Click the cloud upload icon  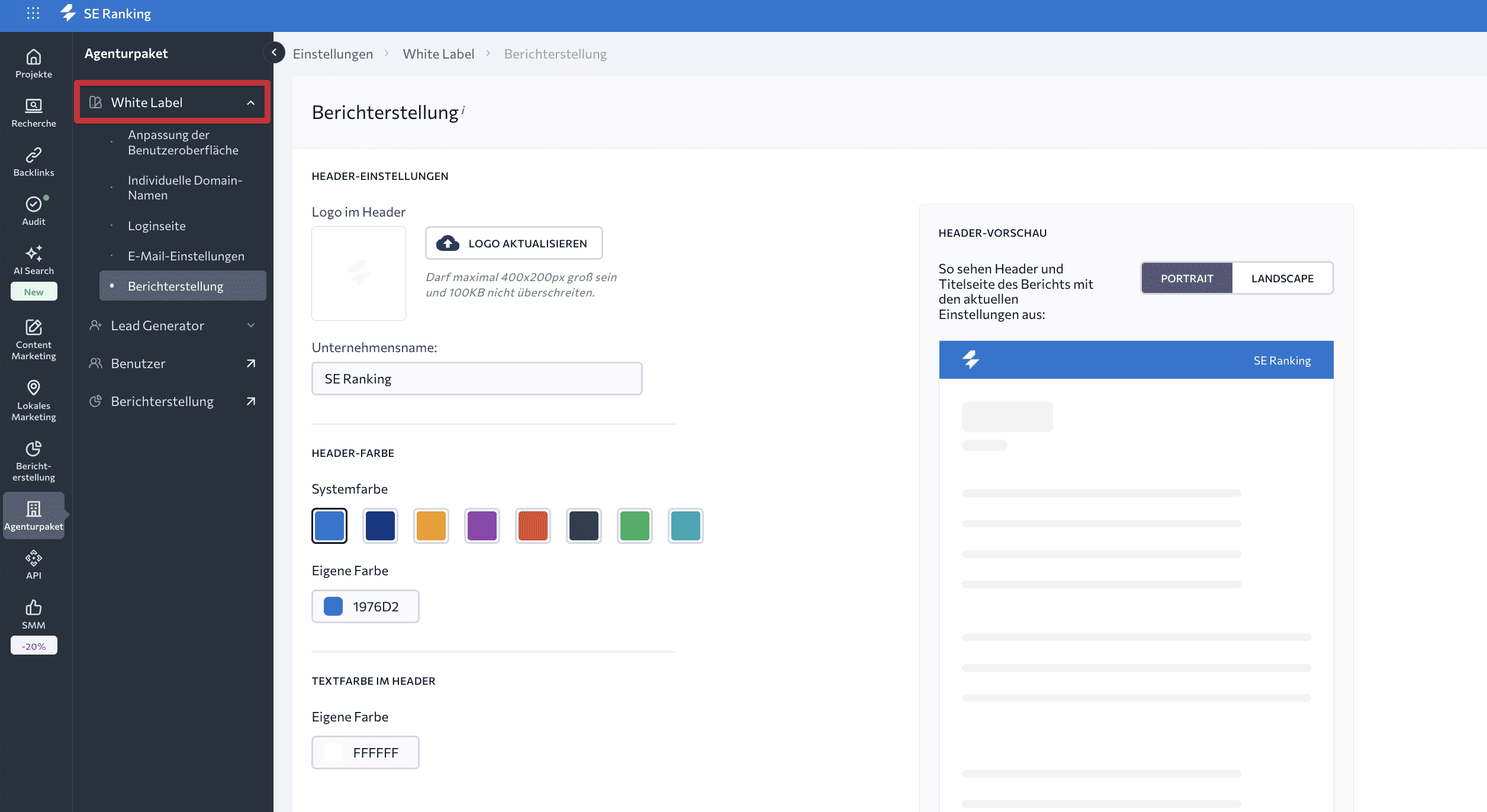click(x=448, y=243)
